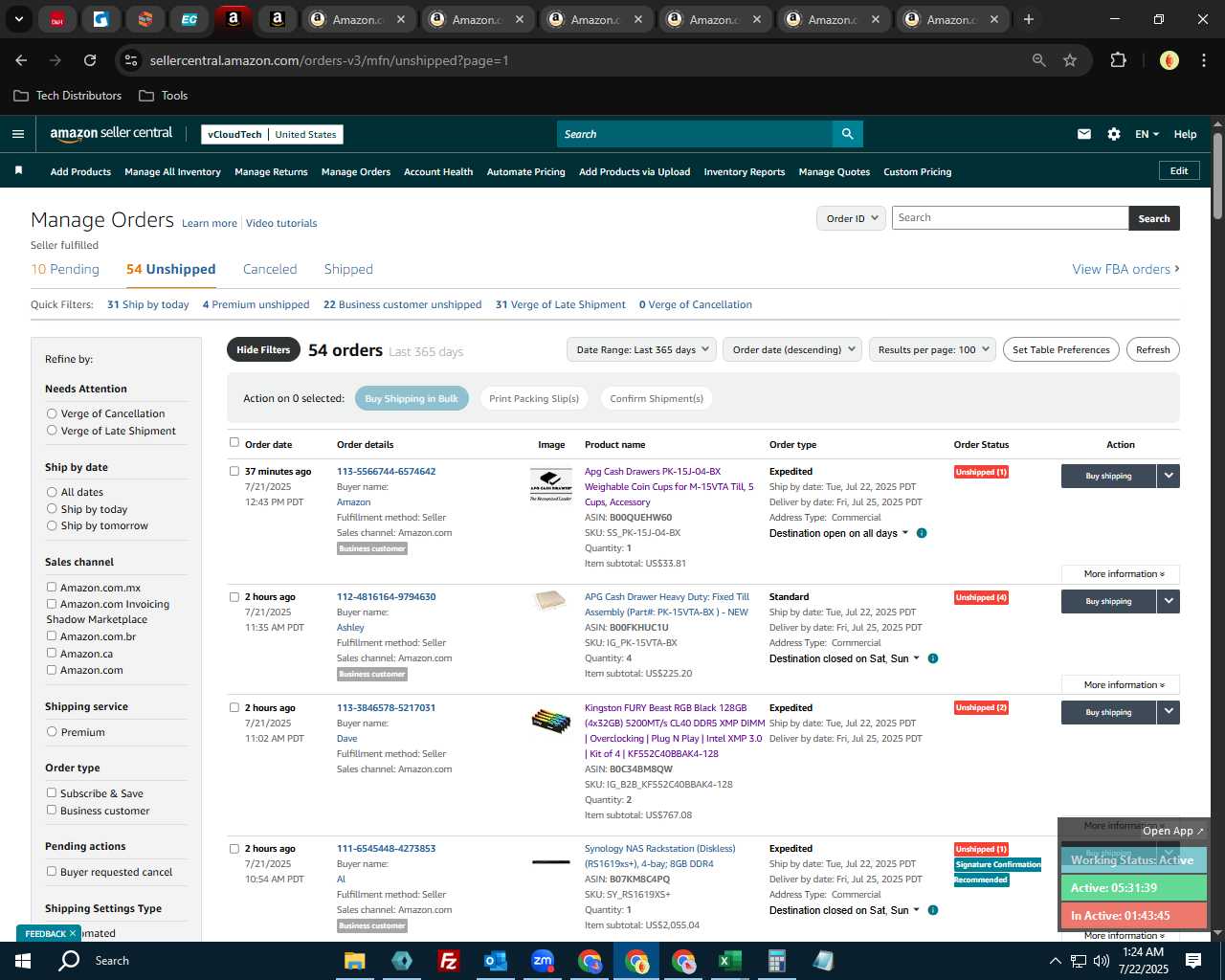View site information icon in address bar
The image size is (1225, 980).
[132, 60]
